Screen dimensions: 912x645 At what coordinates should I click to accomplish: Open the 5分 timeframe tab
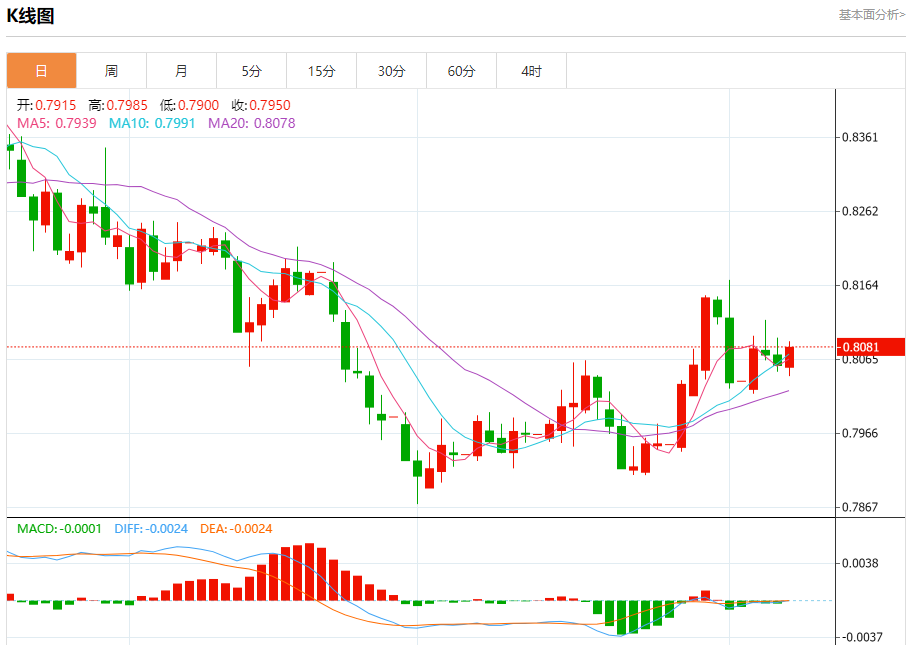251,71
